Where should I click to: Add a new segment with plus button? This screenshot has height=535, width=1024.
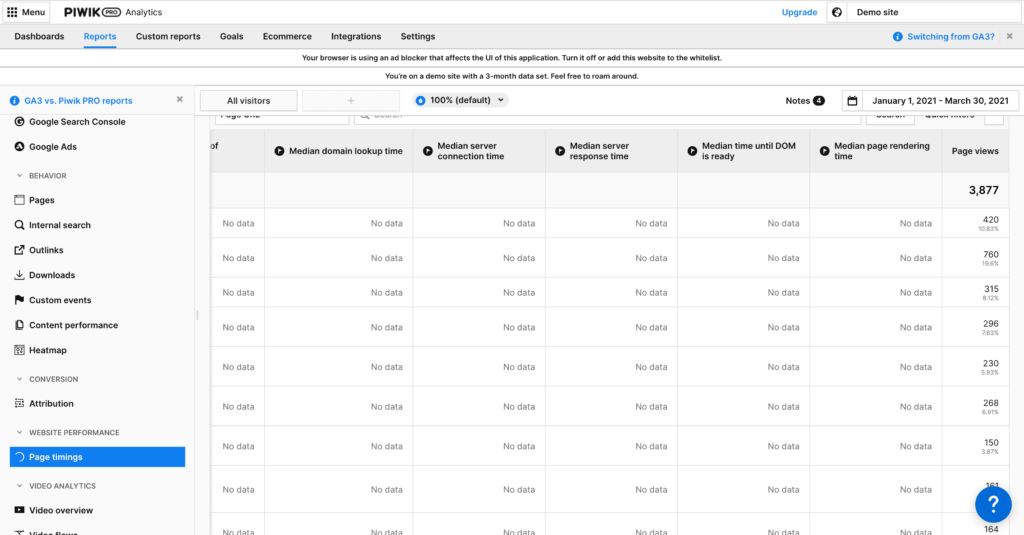point(351,101)
